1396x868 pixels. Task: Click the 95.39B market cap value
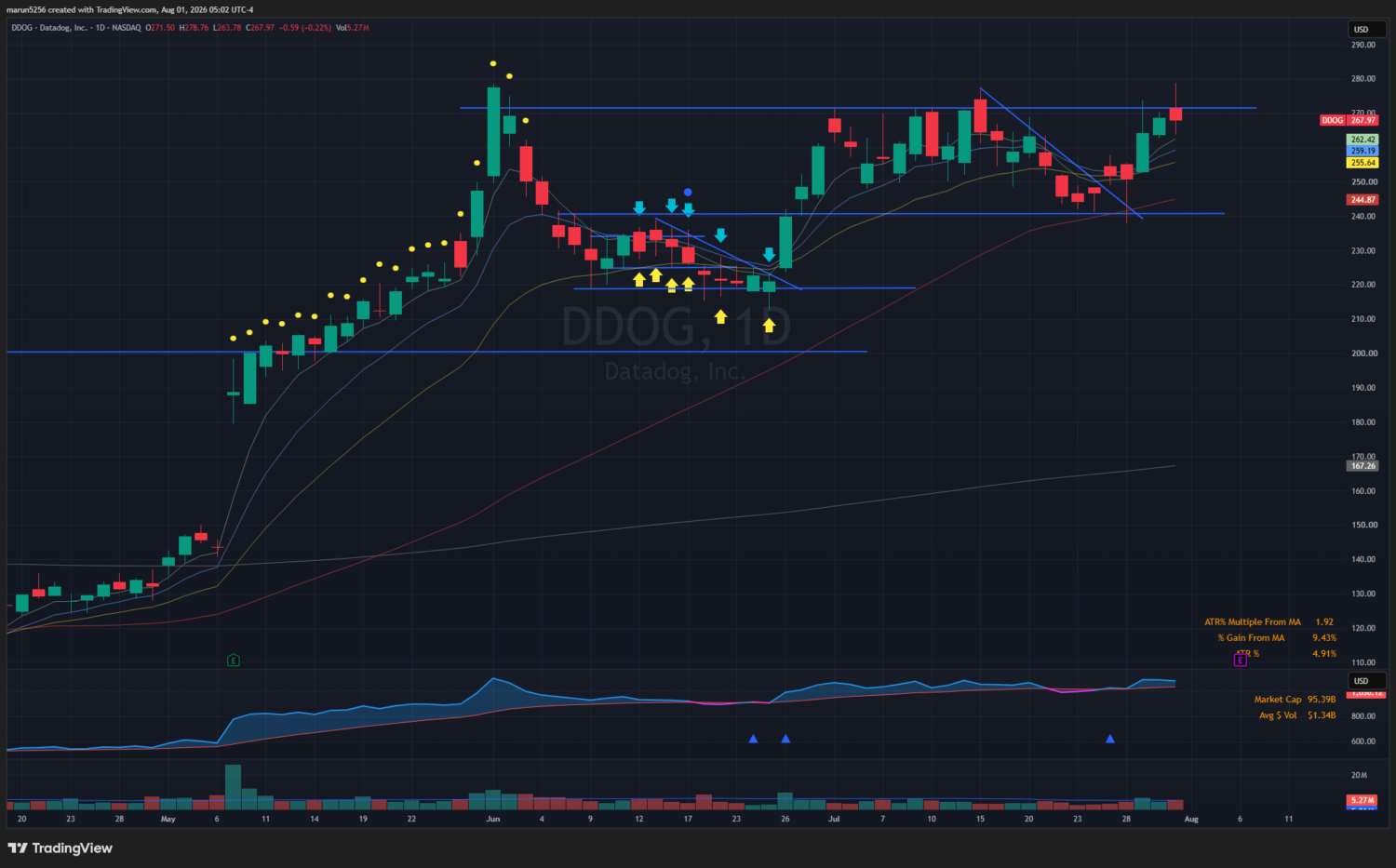(x=1322, y=700)
